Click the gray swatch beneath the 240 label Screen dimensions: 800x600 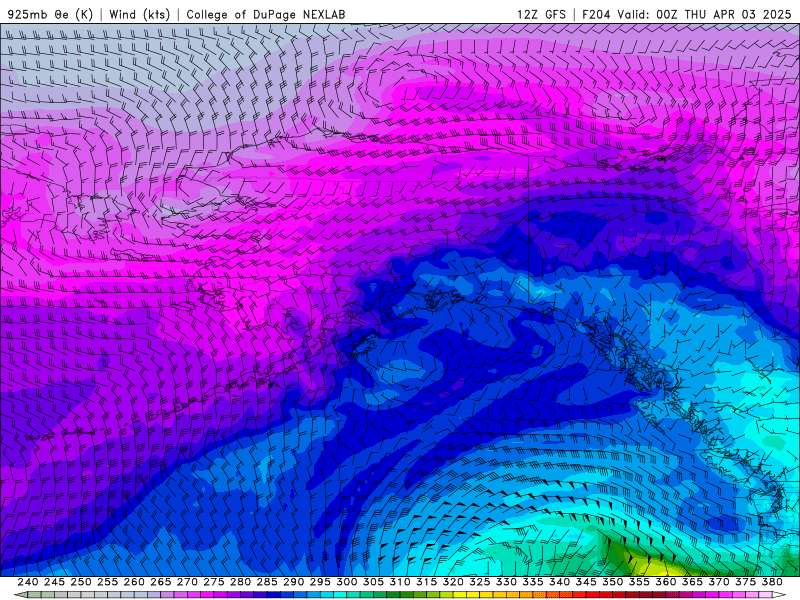click(x=34, y=595)
